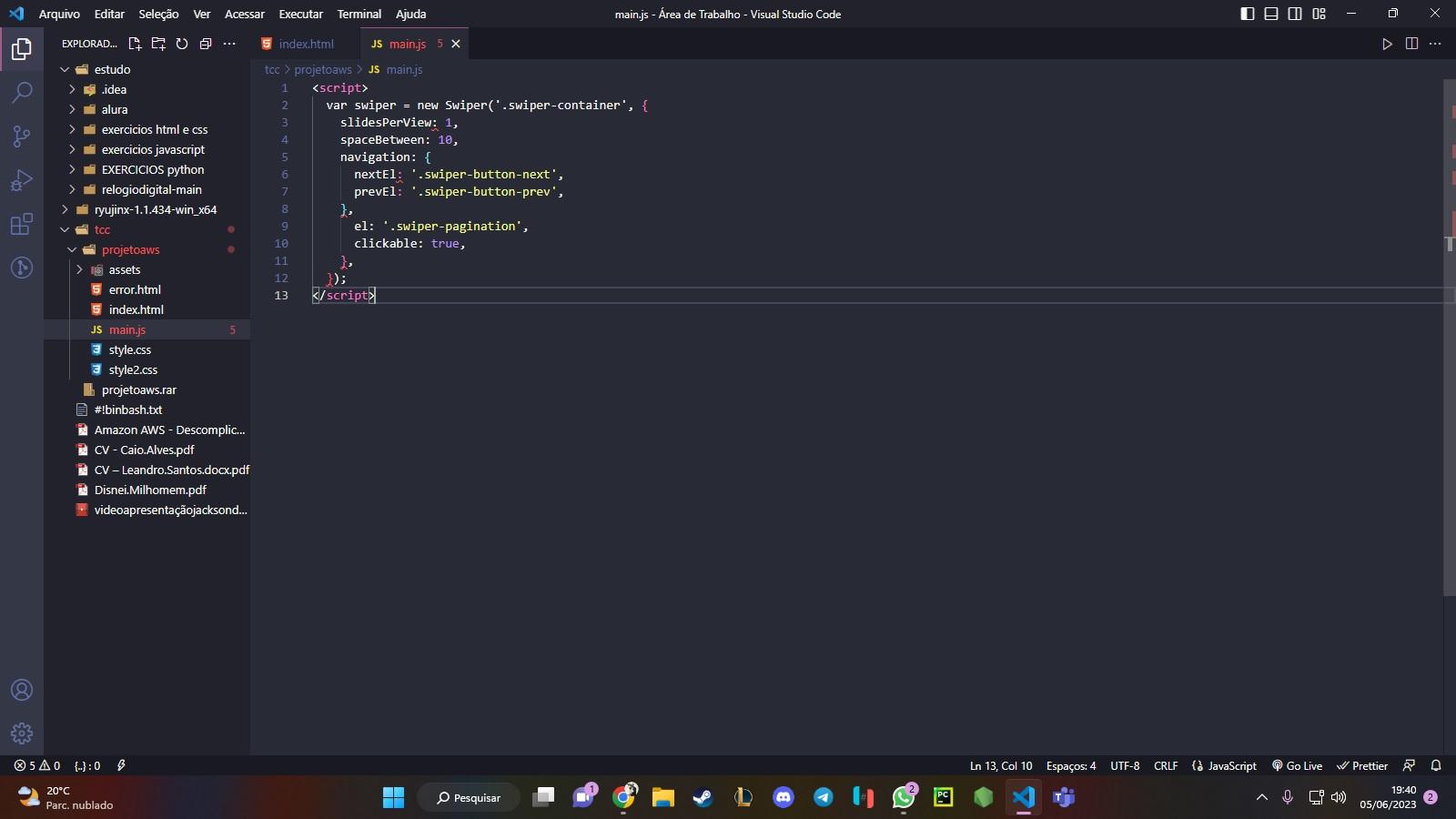Change language mode JavaScript
The image size is (1456, 819).
pos(1224,765)
